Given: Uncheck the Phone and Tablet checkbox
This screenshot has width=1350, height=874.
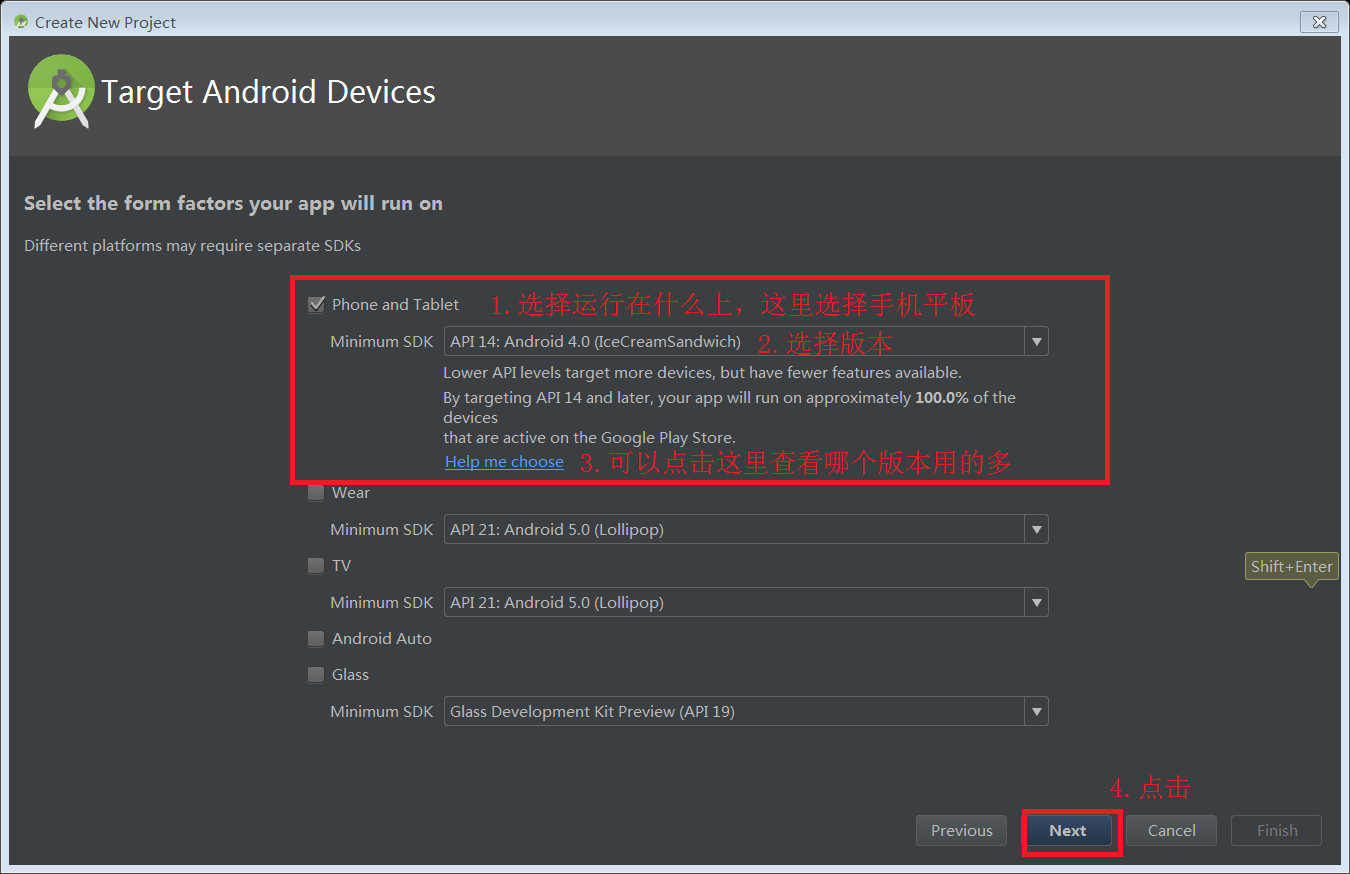Looking at the screenshot, I should [x=317, y=304].
